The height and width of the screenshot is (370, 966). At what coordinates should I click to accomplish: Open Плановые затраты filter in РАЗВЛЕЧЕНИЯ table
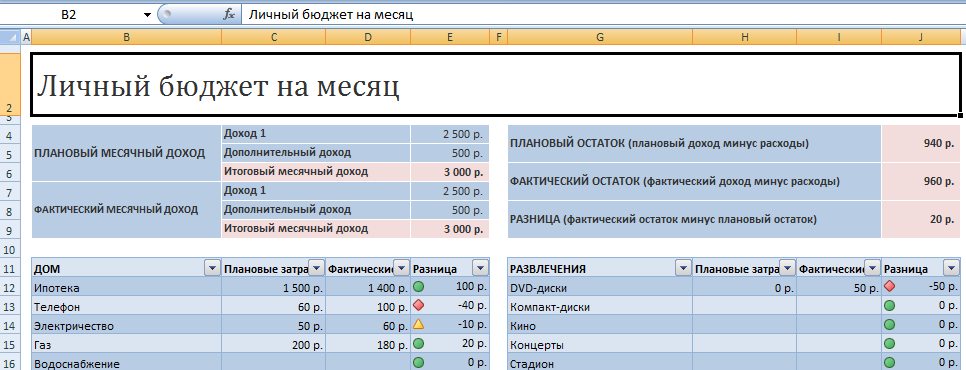click(787, 268)
